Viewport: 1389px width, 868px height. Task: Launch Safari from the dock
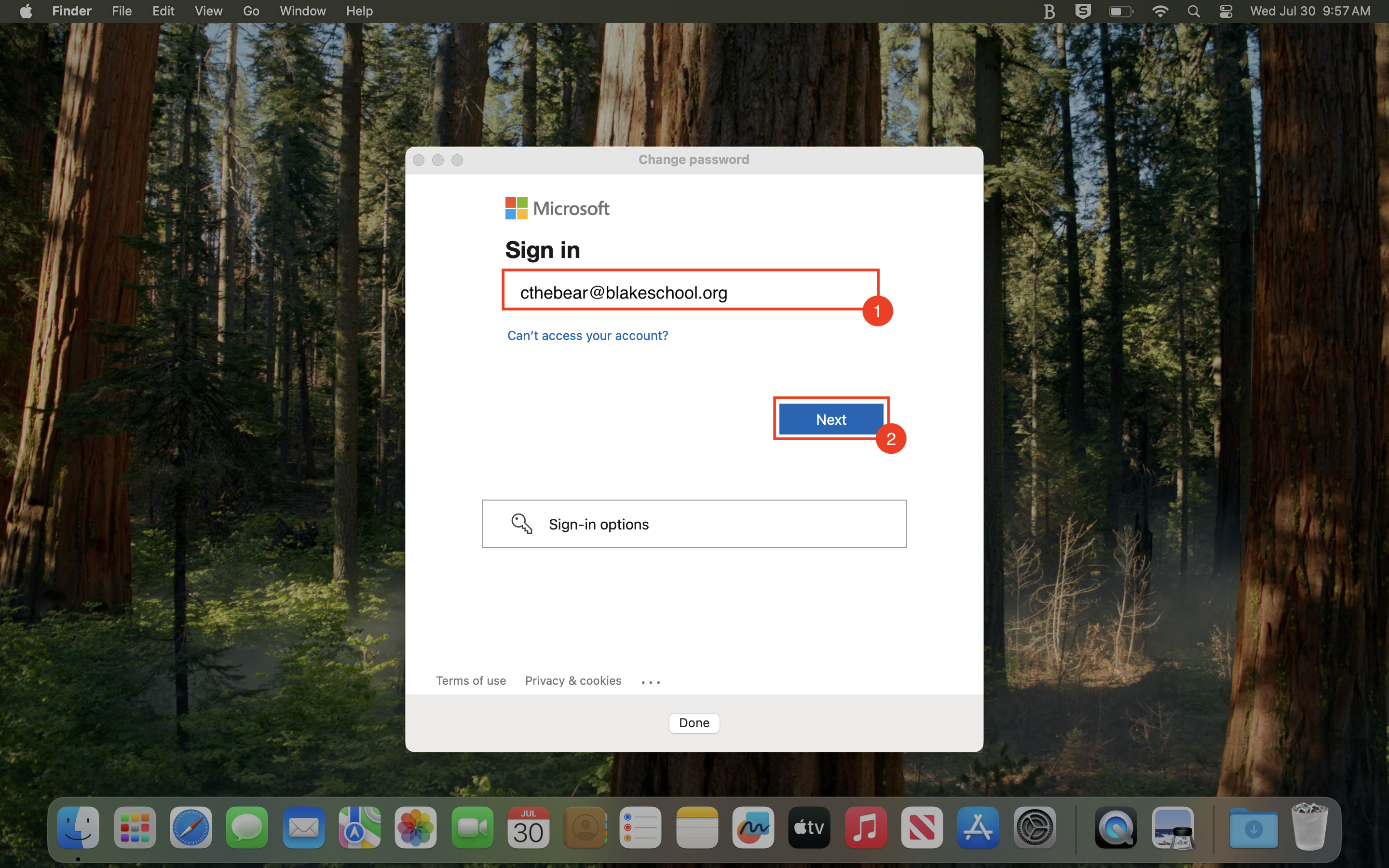coord(191,827)
